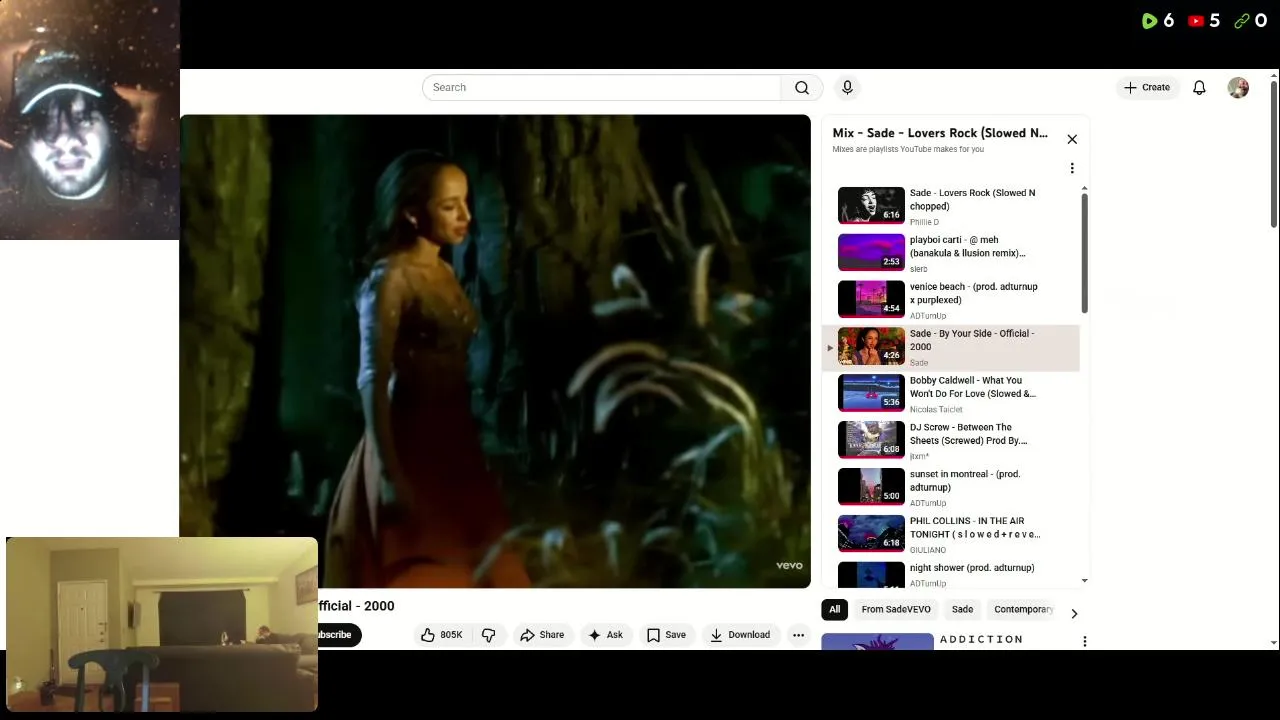Click the playlist scrollbar up arrow
The width and height of the screenshot is (1280, 720).
[1084, 189]
